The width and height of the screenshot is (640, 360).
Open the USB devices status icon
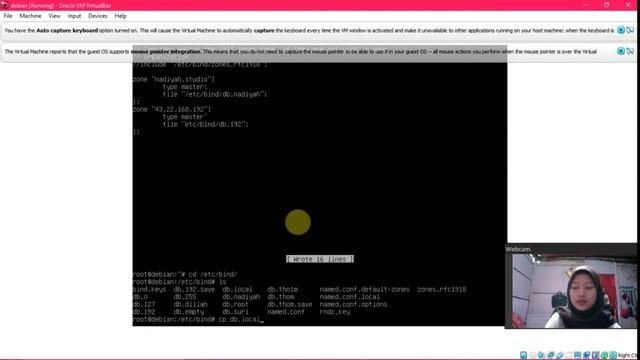[560, 355]
